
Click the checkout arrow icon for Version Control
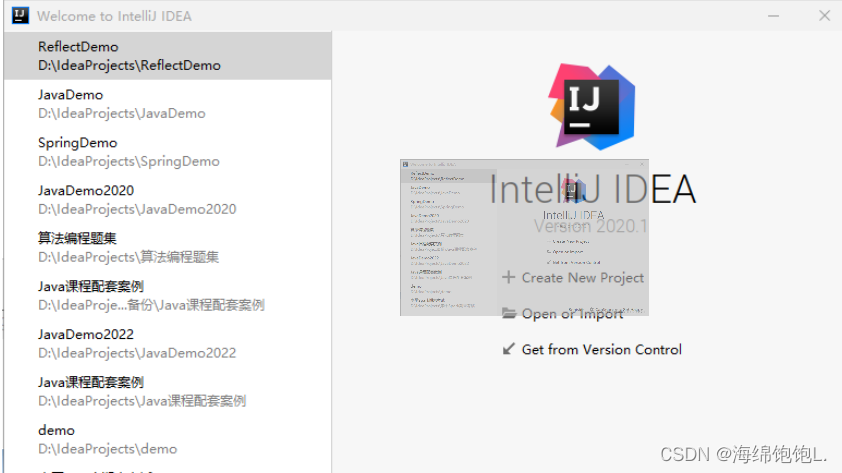(509, 349)
